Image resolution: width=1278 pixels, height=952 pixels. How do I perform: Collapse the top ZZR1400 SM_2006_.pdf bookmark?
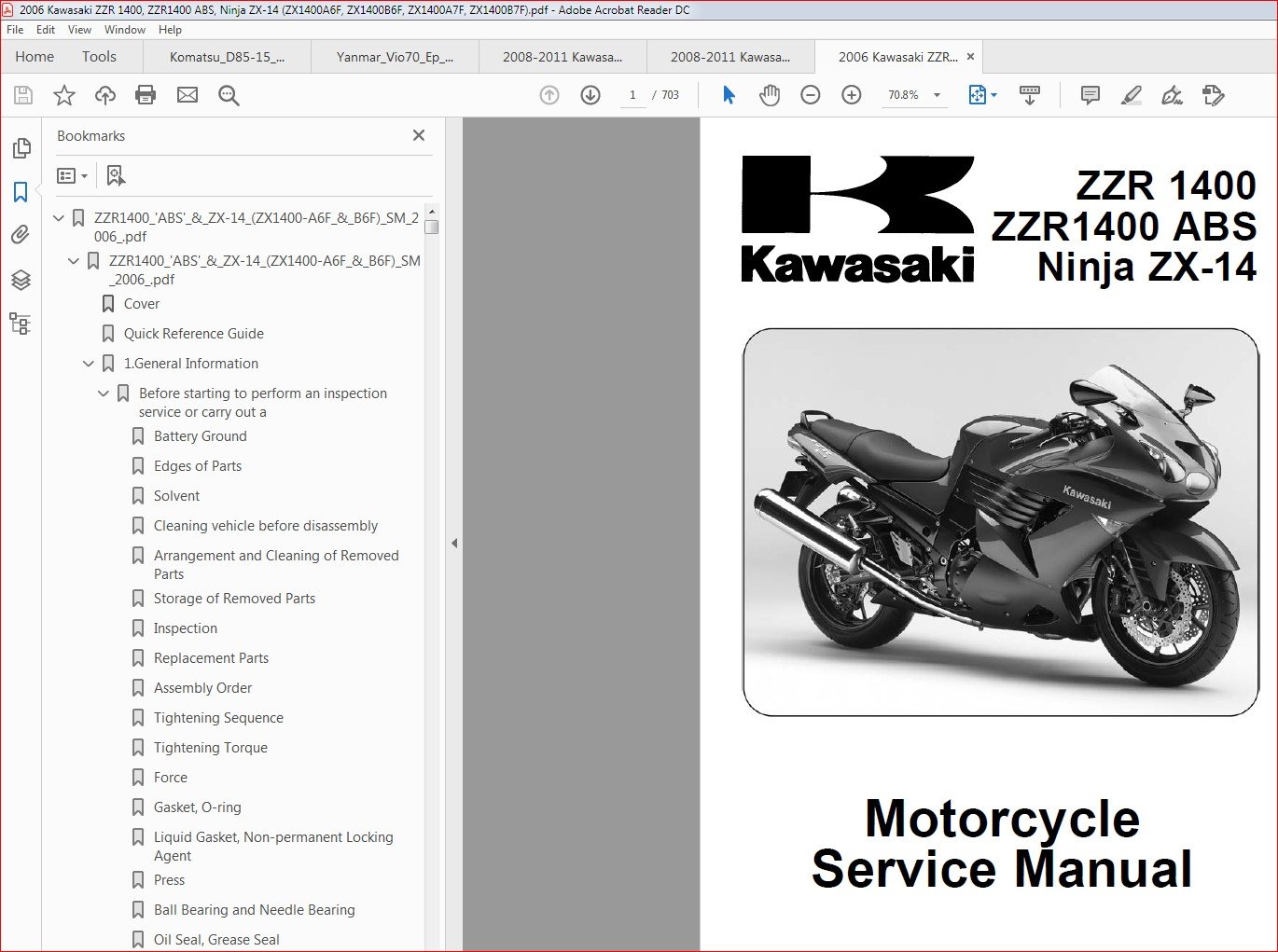tap(59, 218)
